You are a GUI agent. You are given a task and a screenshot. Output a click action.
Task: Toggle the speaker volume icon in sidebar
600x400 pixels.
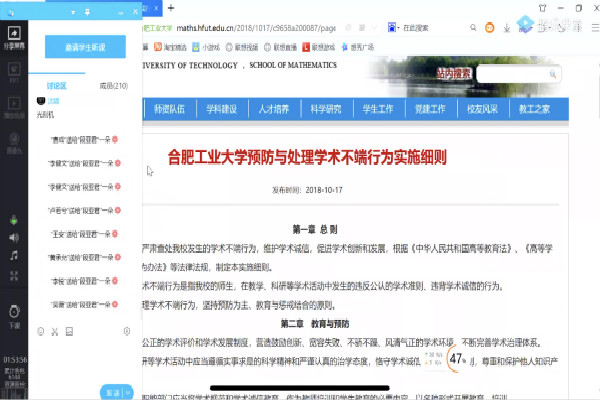pyautogui.click(x=14, y=238)
